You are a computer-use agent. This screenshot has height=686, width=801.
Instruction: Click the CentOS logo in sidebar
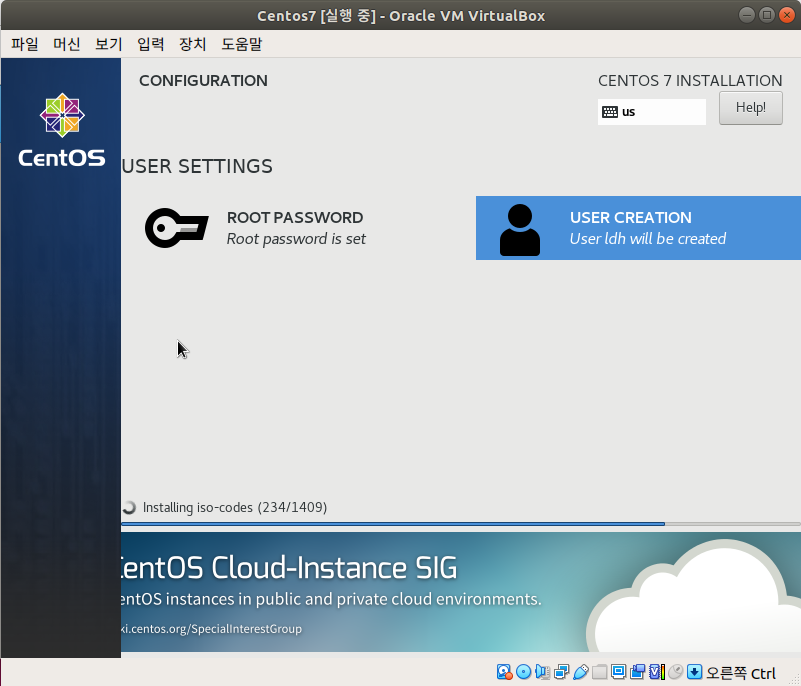[62, 130]
